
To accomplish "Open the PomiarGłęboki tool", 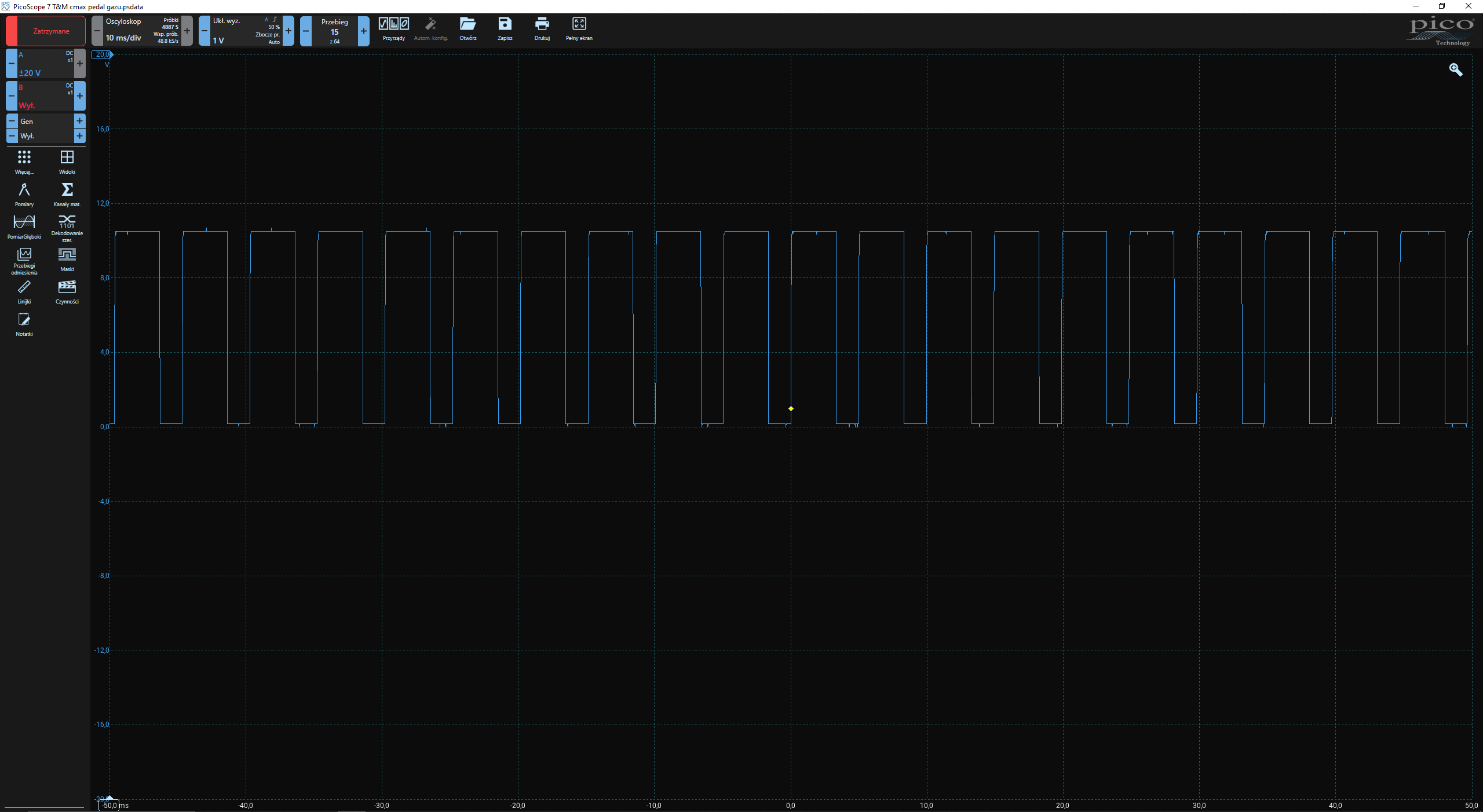I will coord(24,227).
